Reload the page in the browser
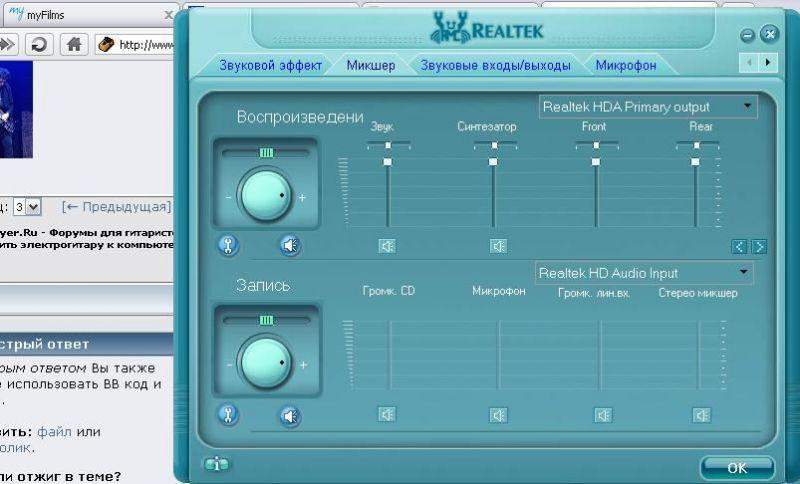This screenshot has height=484, width=800. [x=39, y=44]
